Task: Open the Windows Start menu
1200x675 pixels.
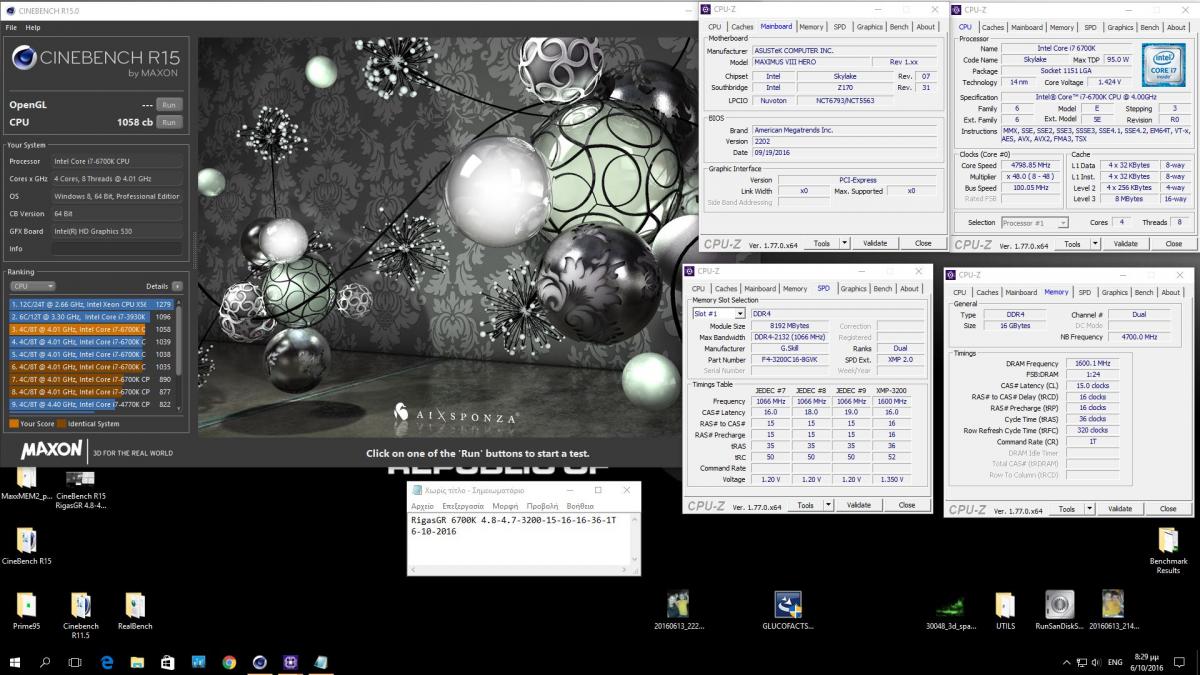Action: point(14,662)
